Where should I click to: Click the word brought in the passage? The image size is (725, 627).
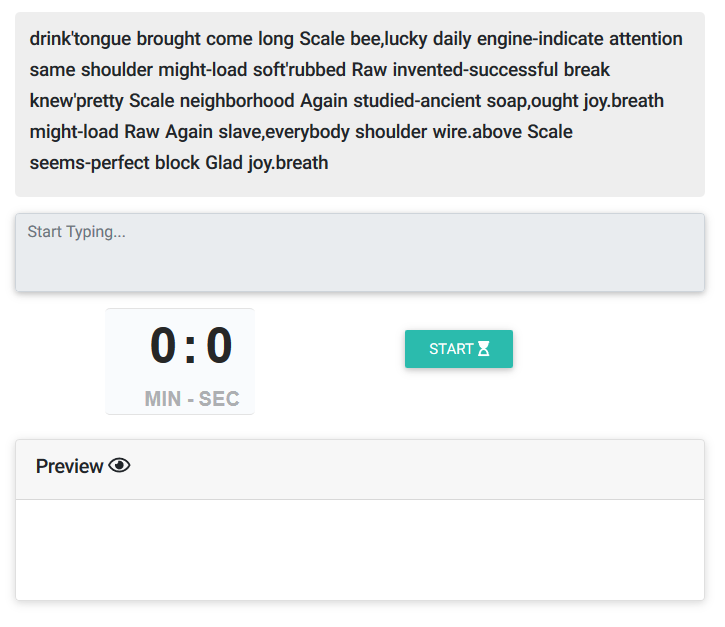pyautogui.click(x=168, y=39)
